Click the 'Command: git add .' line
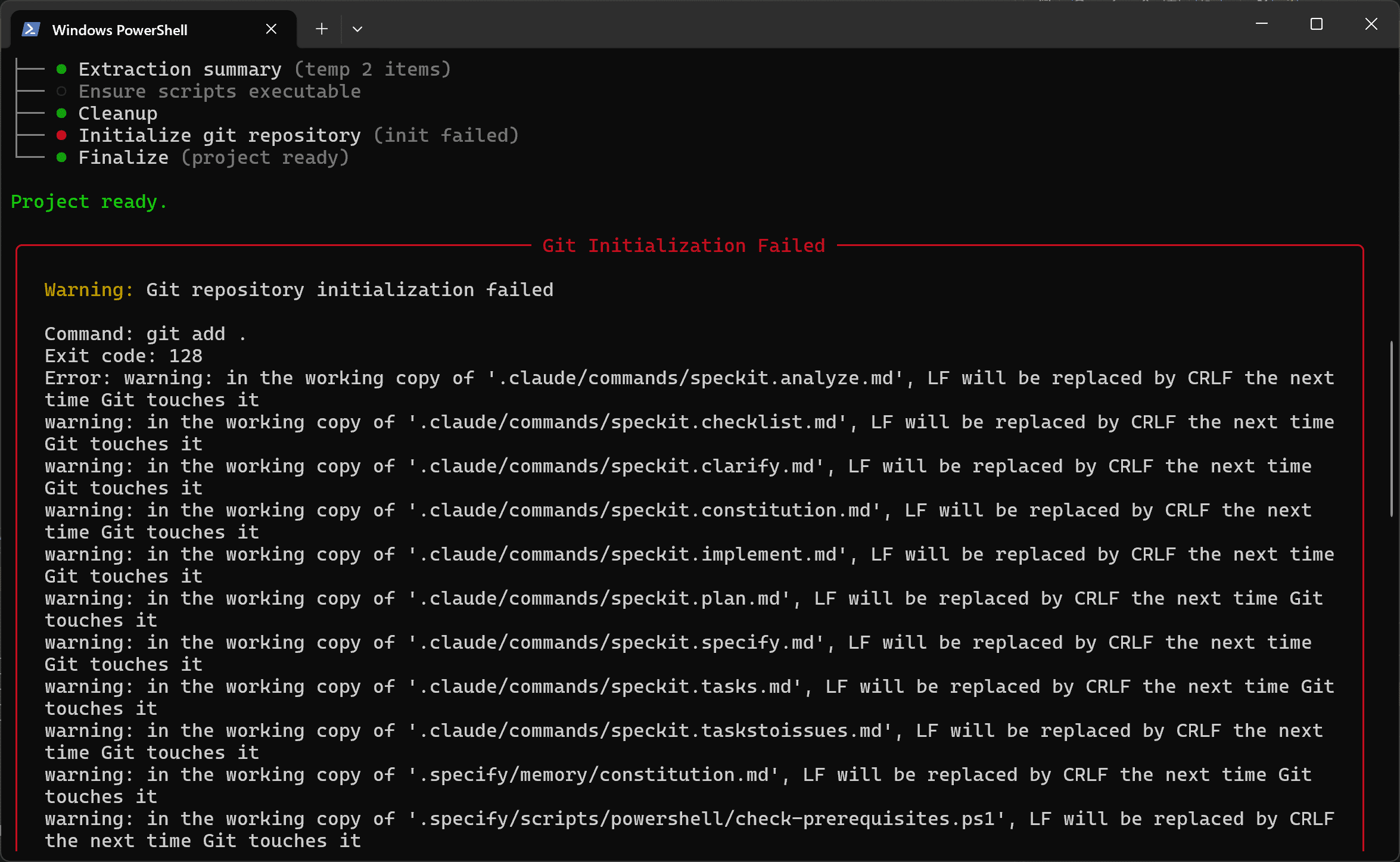Image resolution: width=1400 pixels, height=862 pixels. (x=145, y=334)
